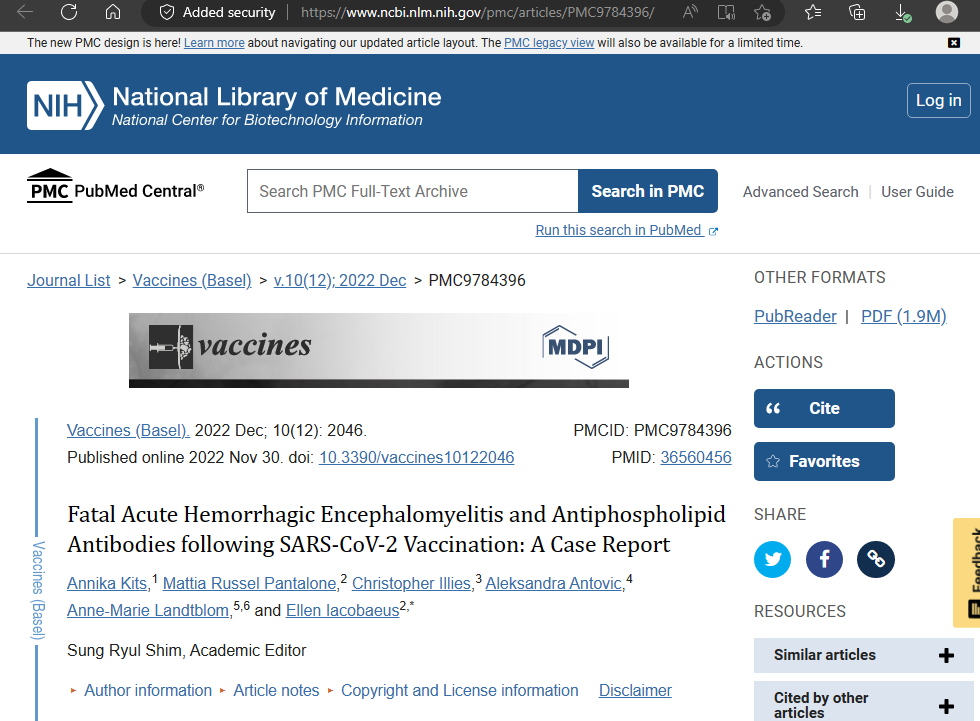Share article on Twitter
The image size is (980, 721).
click(772, 559)
